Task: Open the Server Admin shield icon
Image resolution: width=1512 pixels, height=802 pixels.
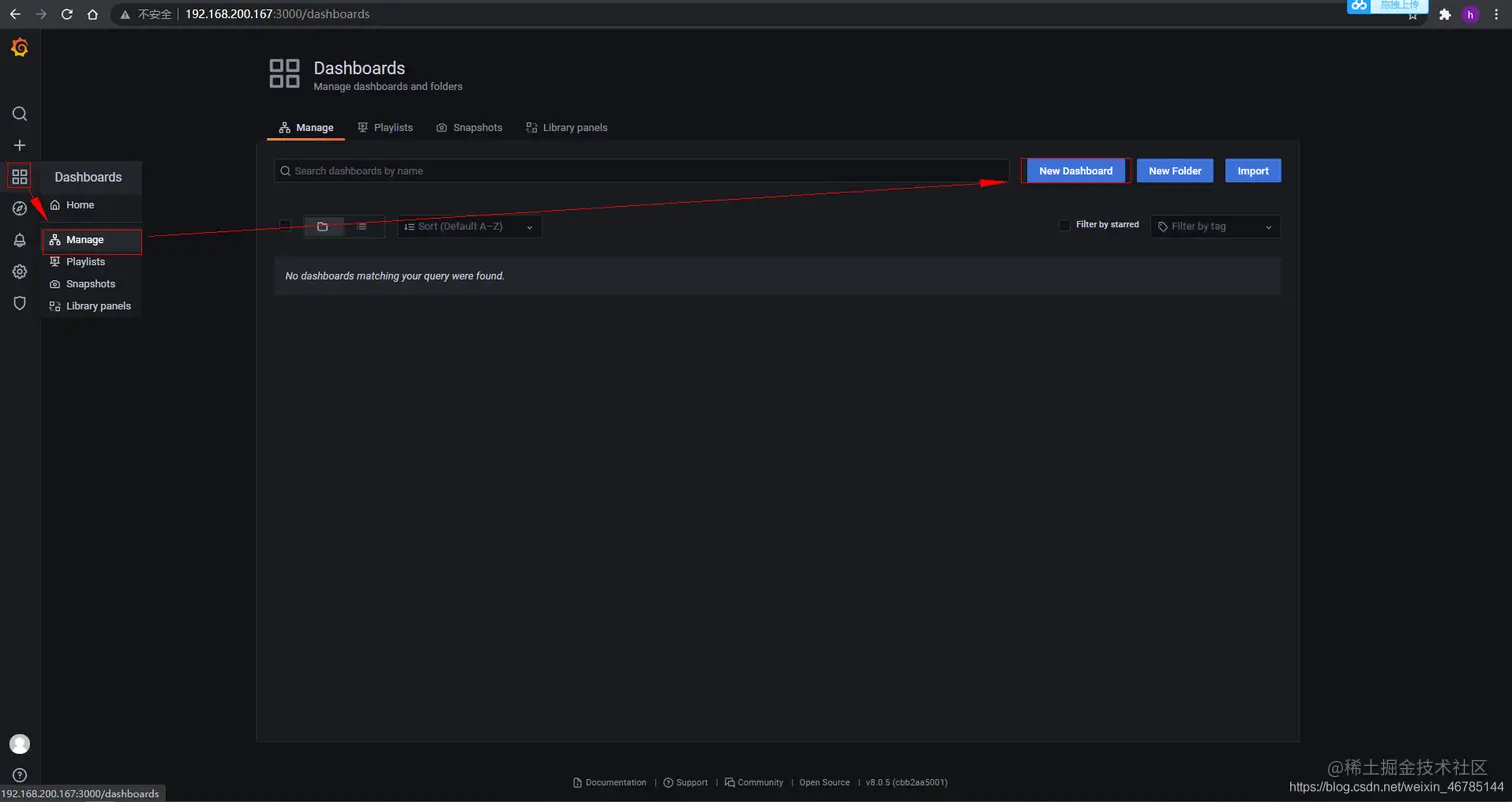Action: point(19,303)
